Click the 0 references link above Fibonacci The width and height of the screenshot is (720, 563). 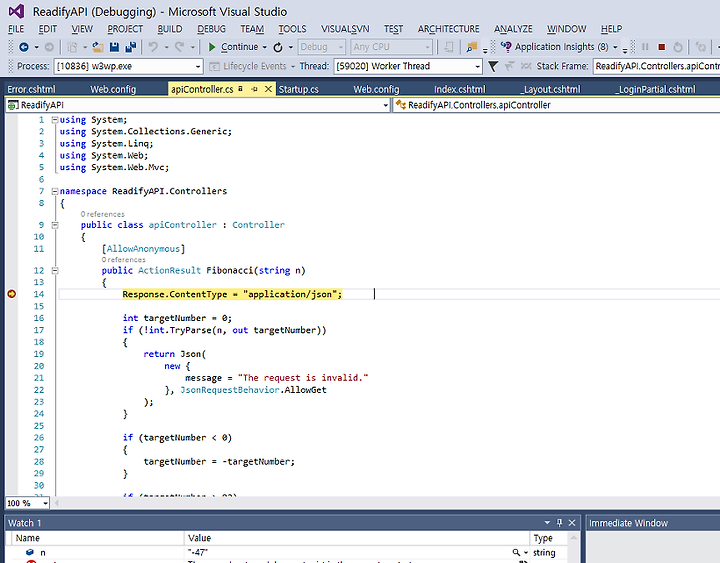[124, 259]
